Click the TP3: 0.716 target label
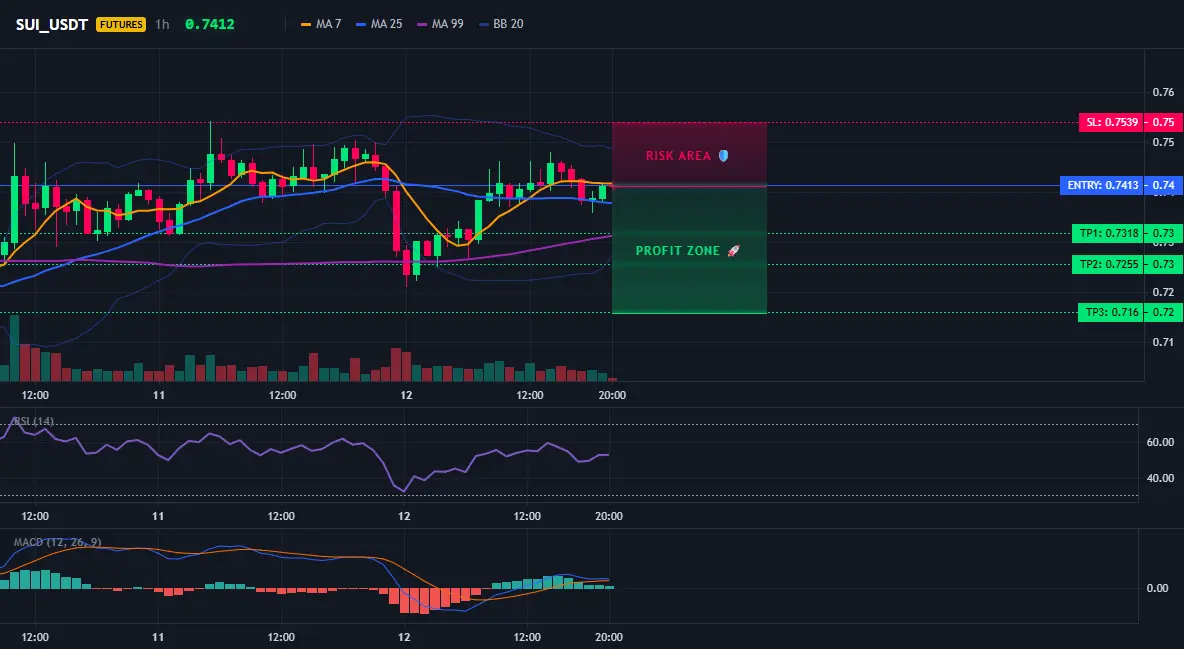This screenshot has height=649, width=1184. [x=1111, y=312]
